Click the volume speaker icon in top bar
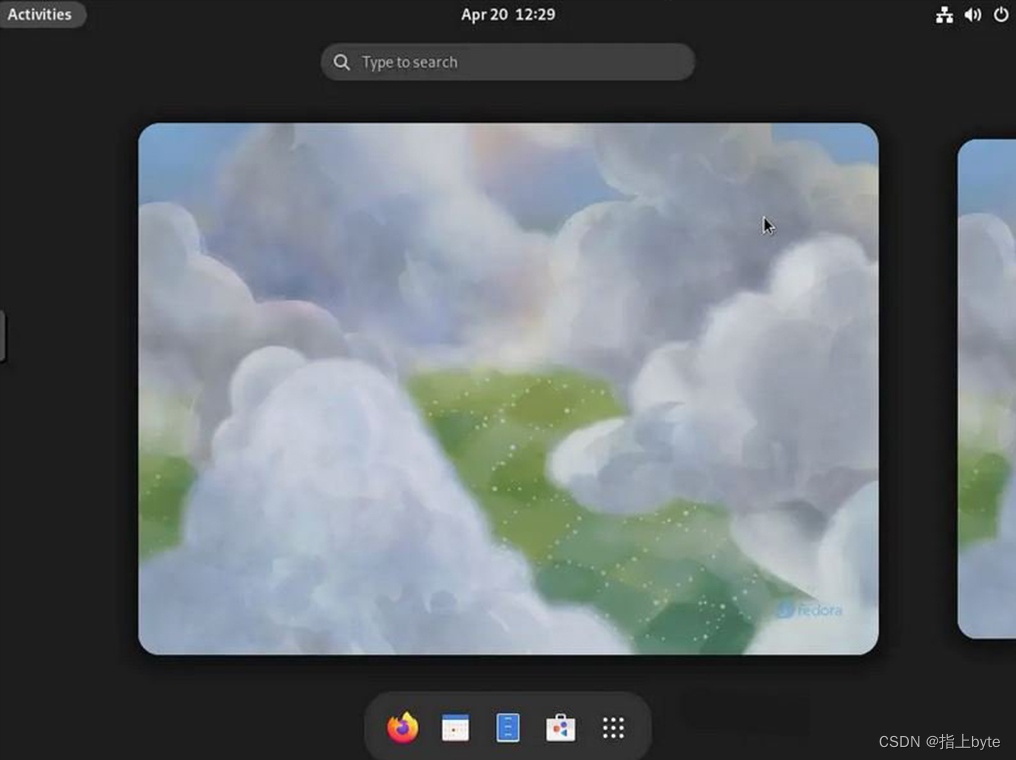1016x760 pixels. [x=973, y=15]
